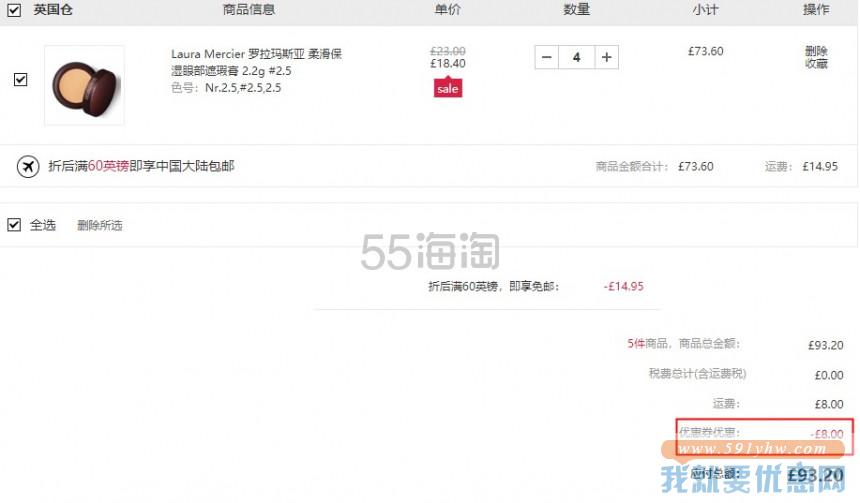Click the 运费 £14.95 value in shipping row
The width and height of the screenshot is (860, 503).
coord(820,167)
